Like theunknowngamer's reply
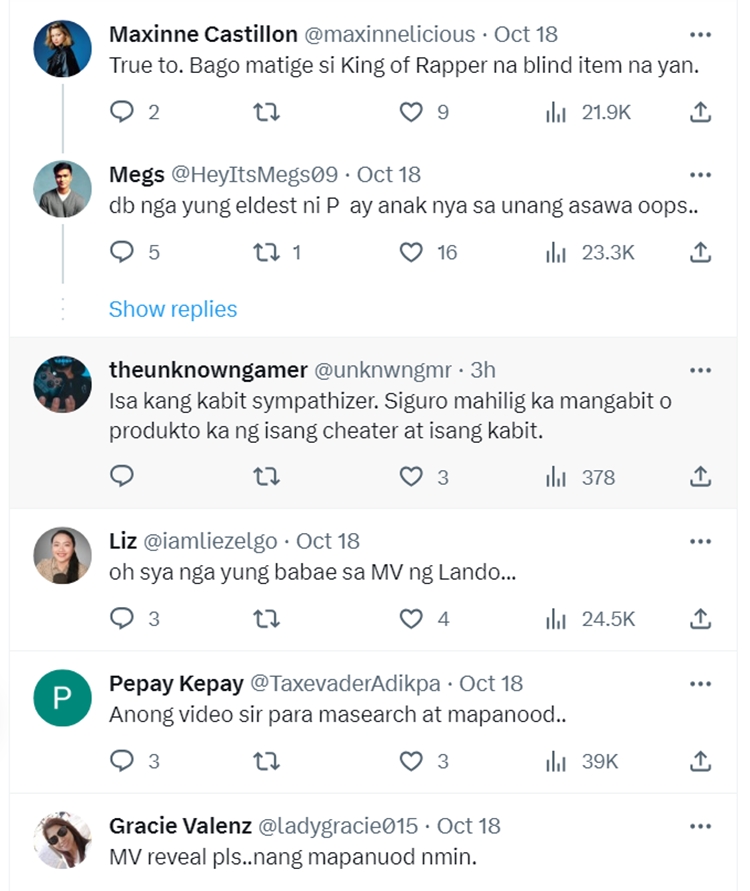 pyautogui.click(x=410, y=477)
